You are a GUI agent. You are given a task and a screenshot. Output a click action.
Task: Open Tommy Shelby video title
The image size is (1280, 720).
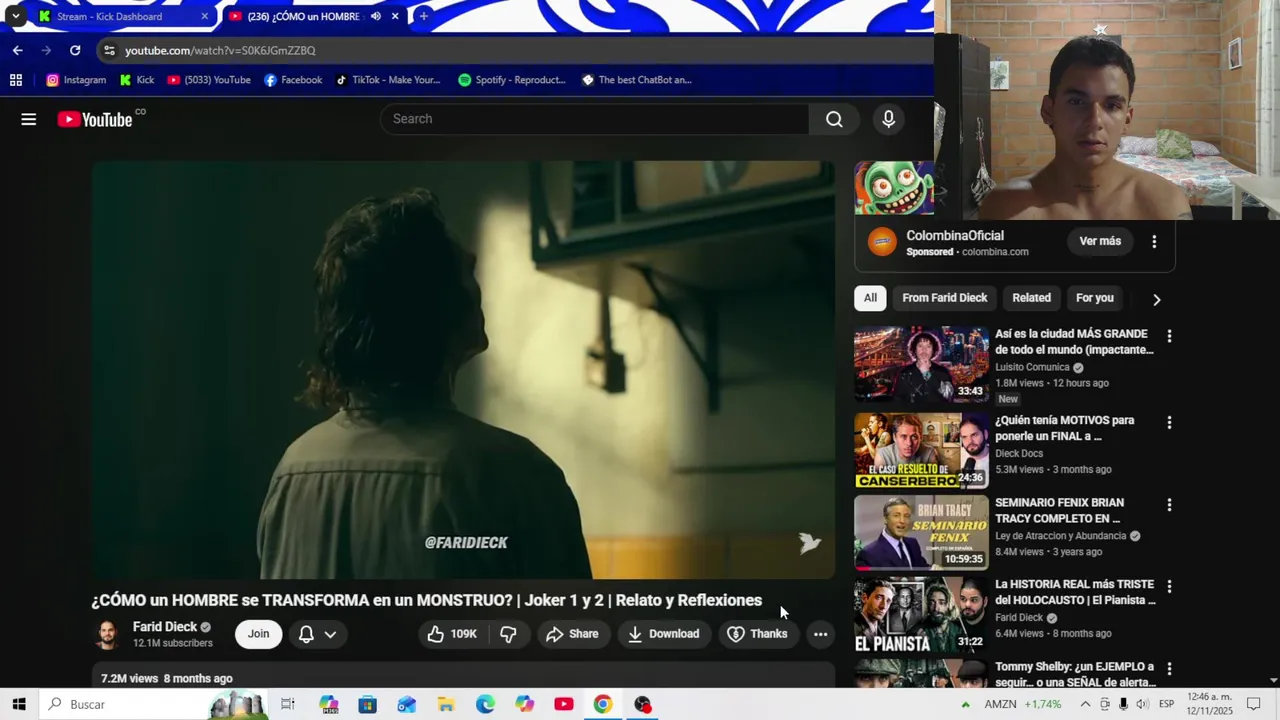[x=1075, y=674]
